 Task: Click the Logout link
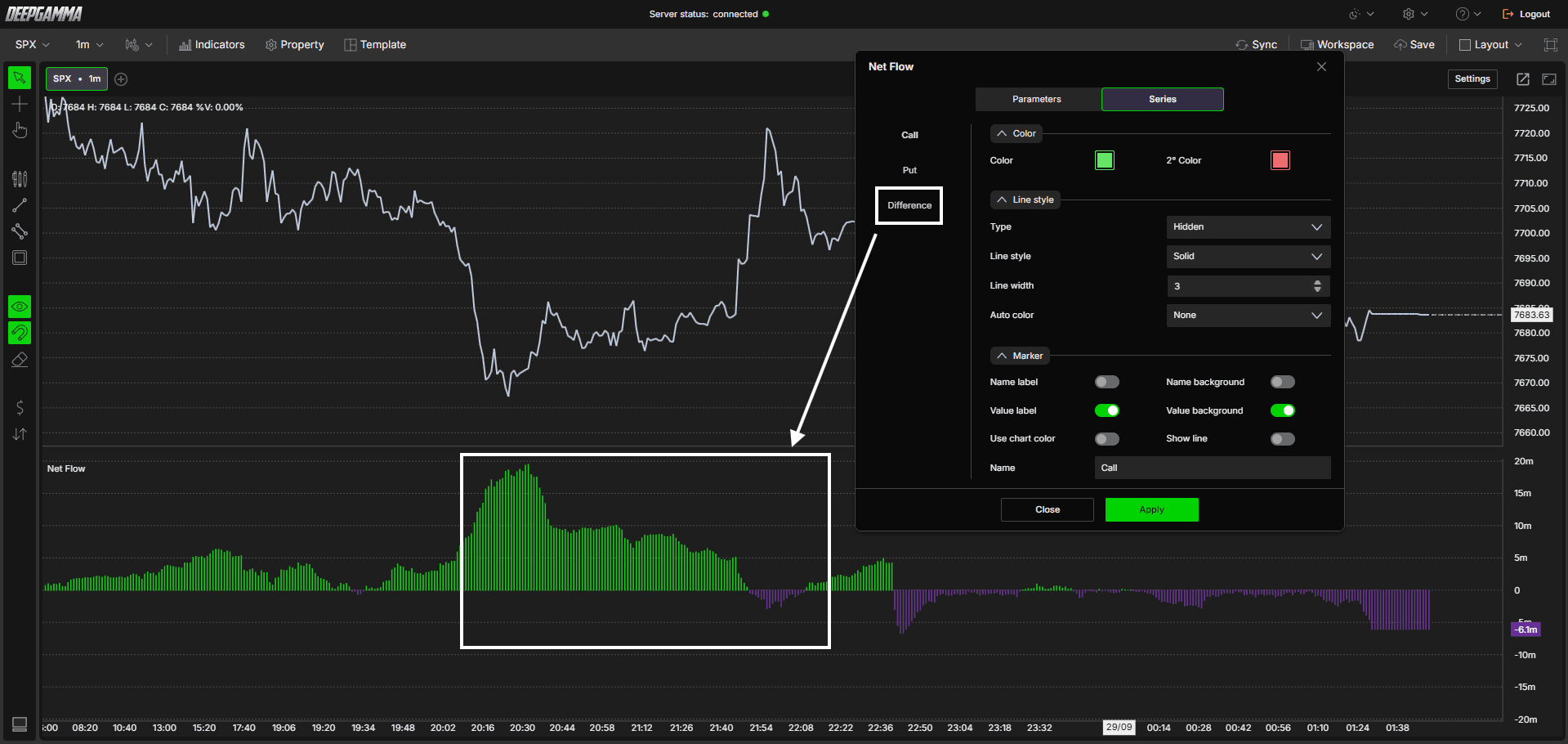(x=1526, y=14)
